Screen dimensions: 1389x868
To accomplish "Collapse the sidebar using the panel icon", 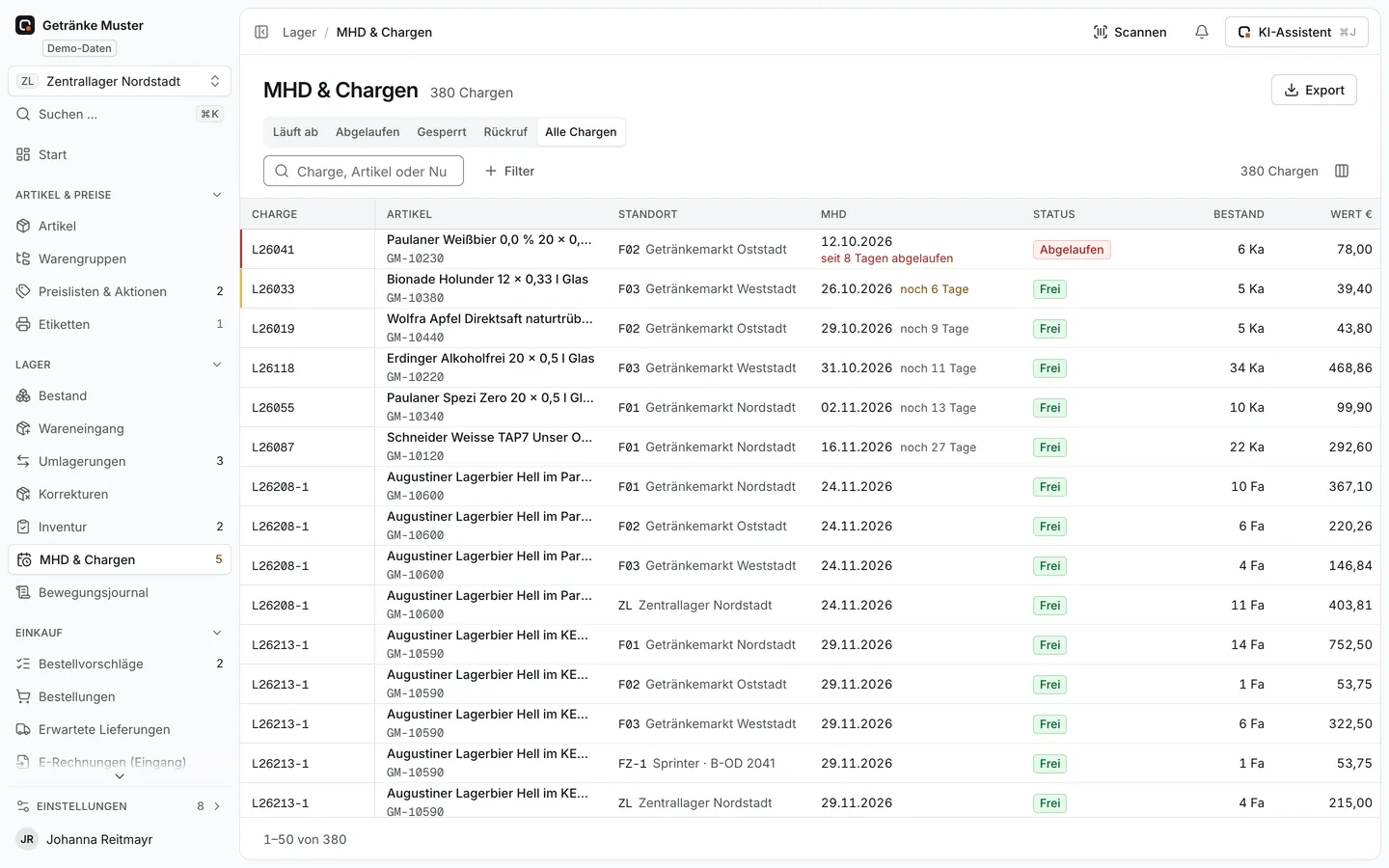I will click(x=261, y=32).
